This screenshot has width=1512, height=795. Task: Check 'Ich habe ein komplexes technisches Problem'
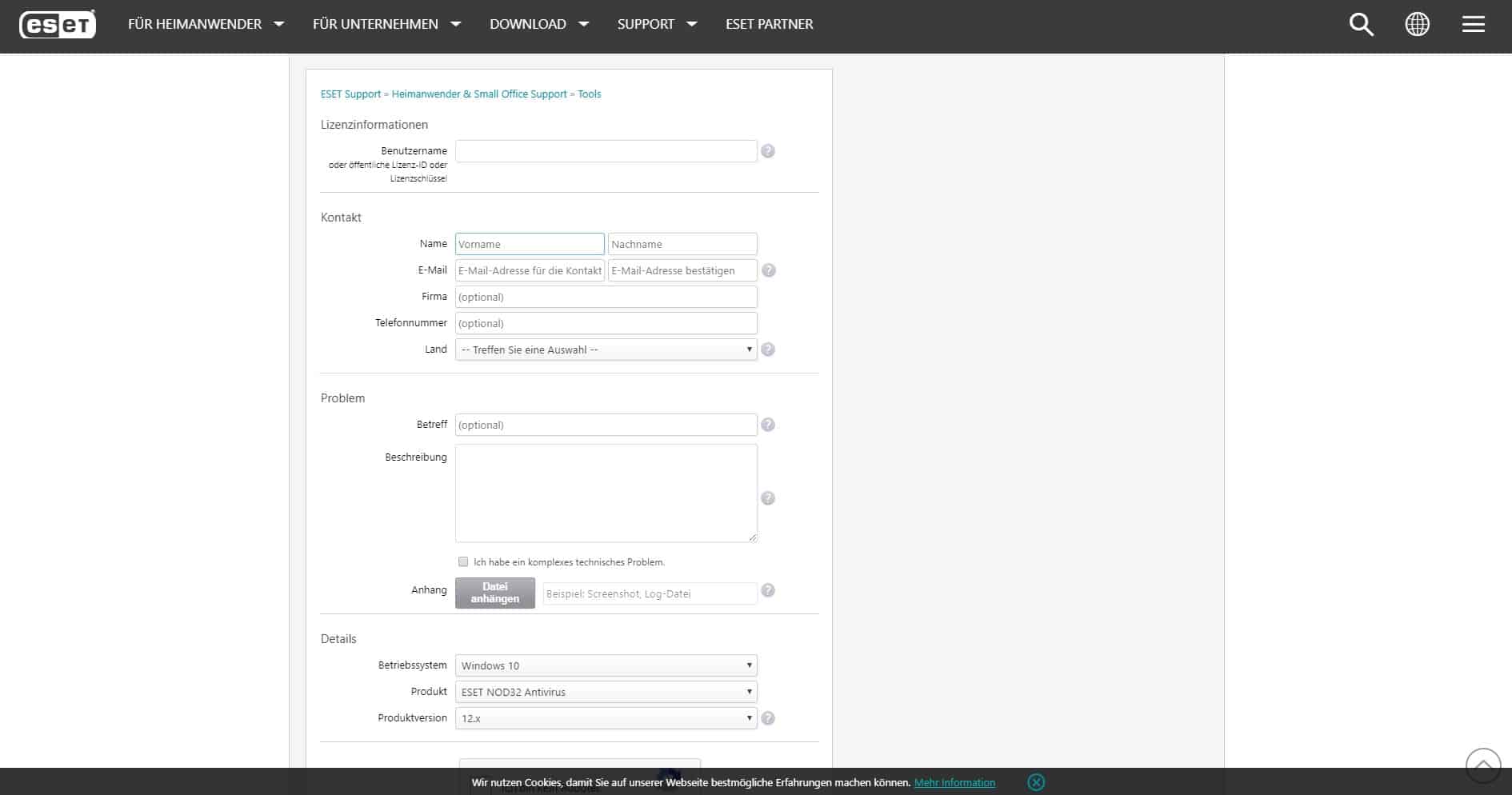[x=463, y=561]
